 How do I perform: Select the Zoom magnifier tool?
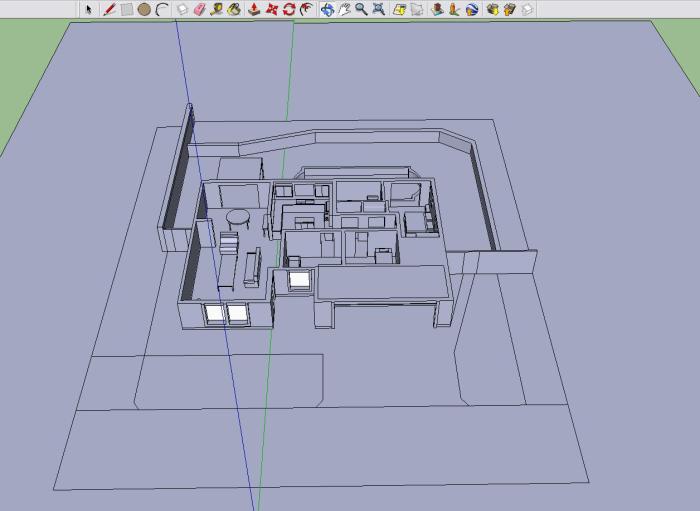361,9
